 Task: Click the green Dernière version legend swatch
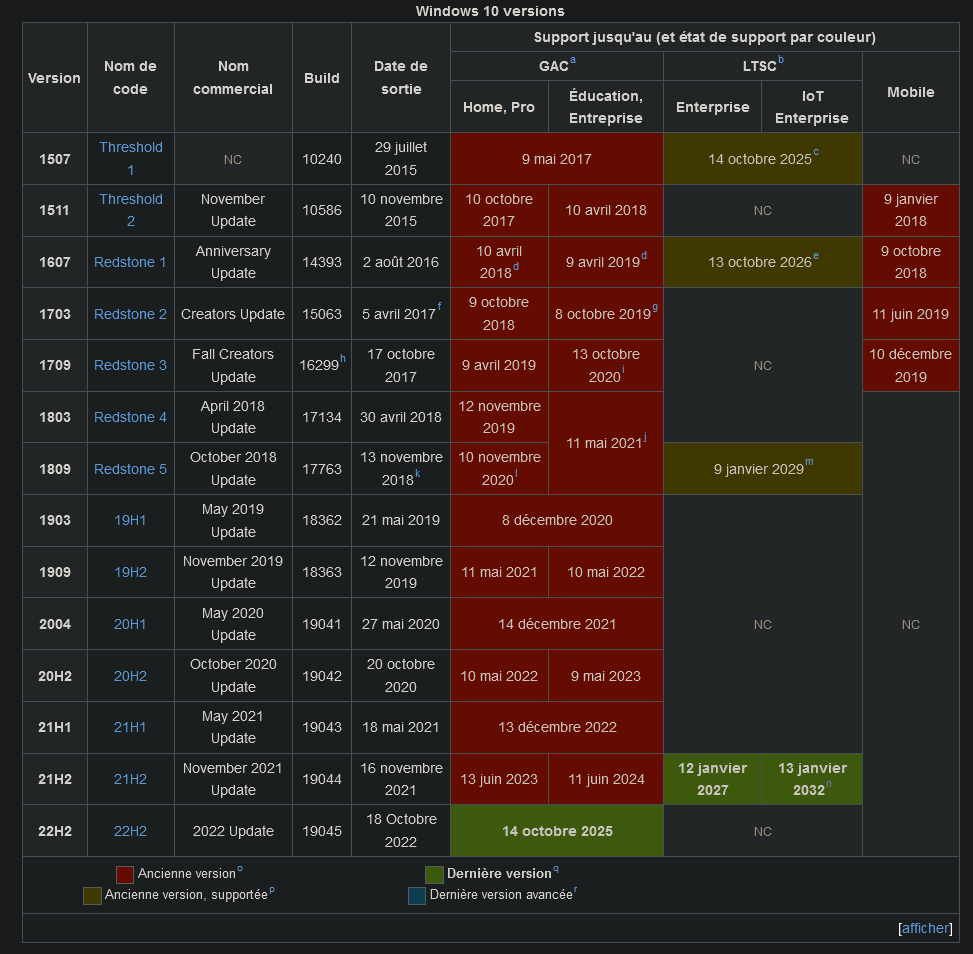(434, 874)
